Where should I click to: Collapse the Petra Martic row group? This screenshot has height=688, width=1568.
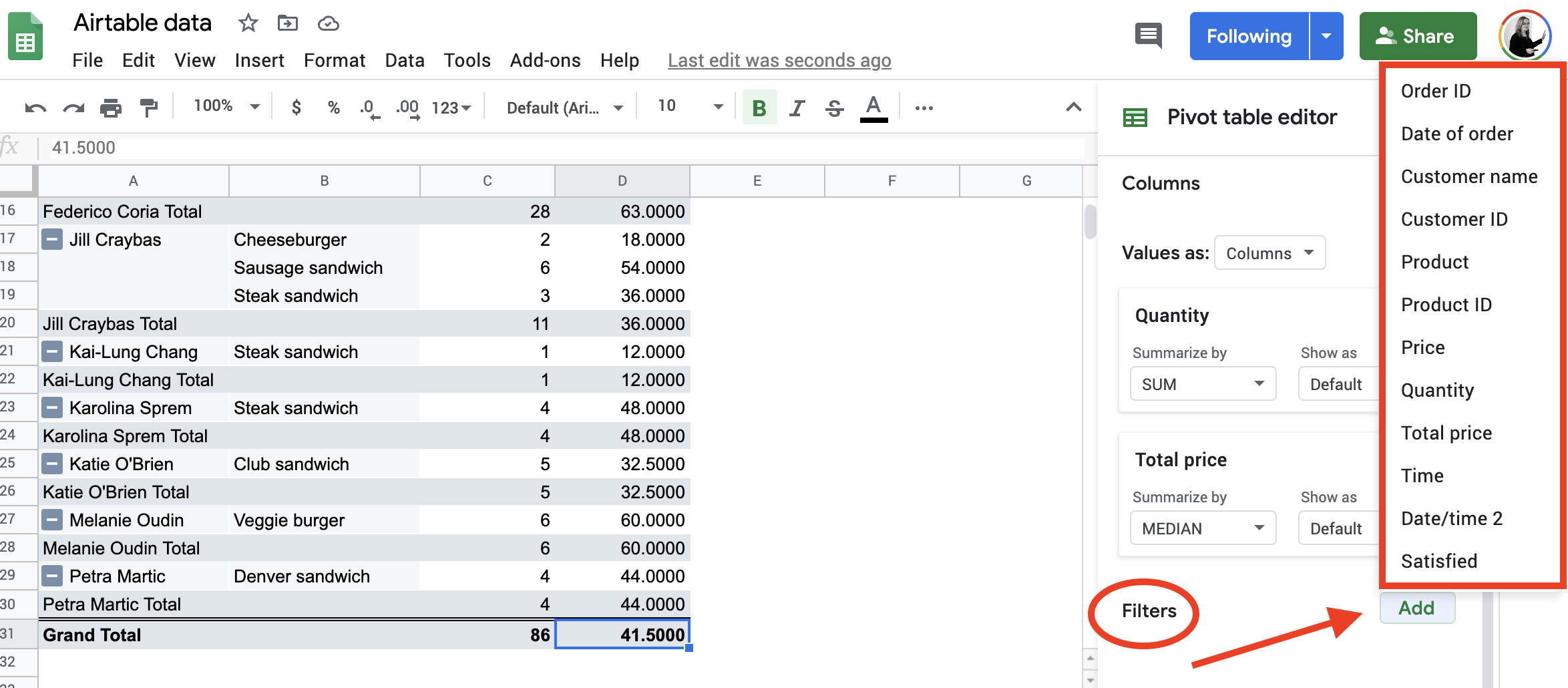pyautogui.click(x=51, y=575)
